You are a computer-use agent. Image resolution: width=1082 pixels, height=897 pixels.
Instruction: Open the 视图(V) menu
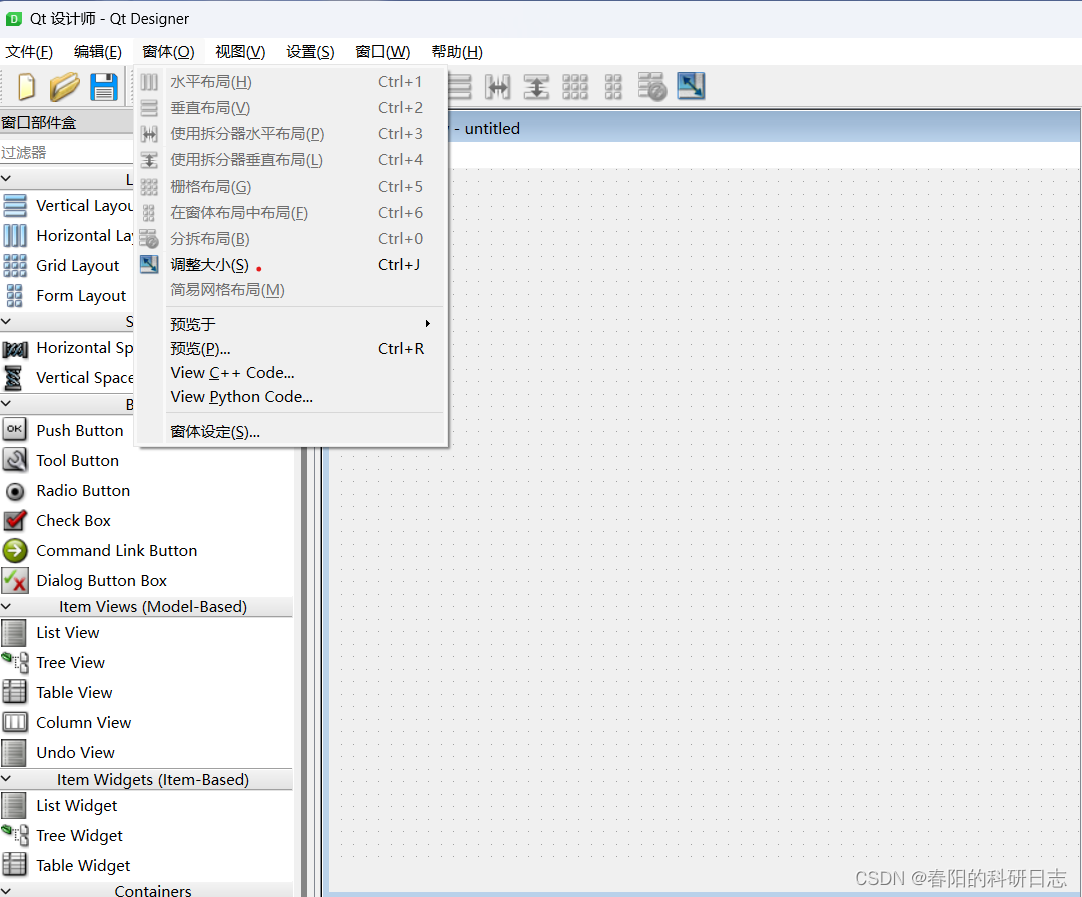tap(240, 52)
